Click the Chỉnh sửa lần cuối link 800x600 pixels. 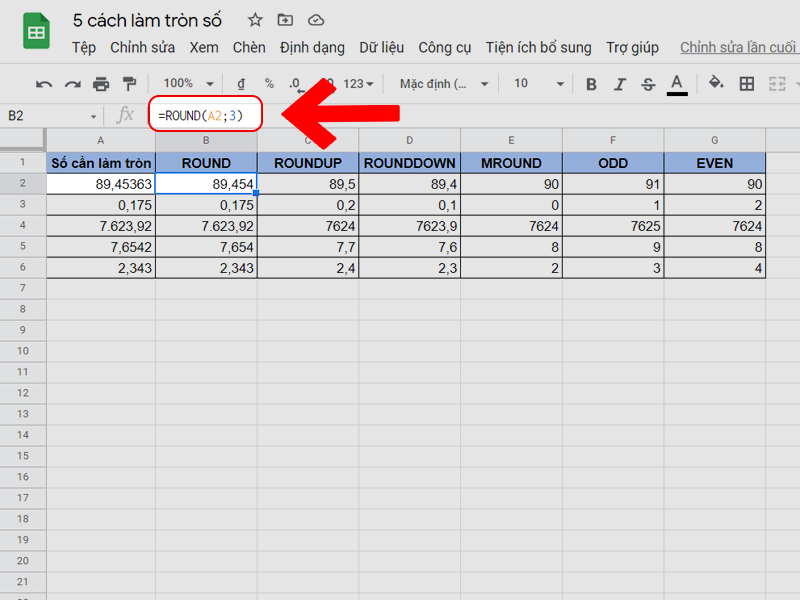click(738, 47)
